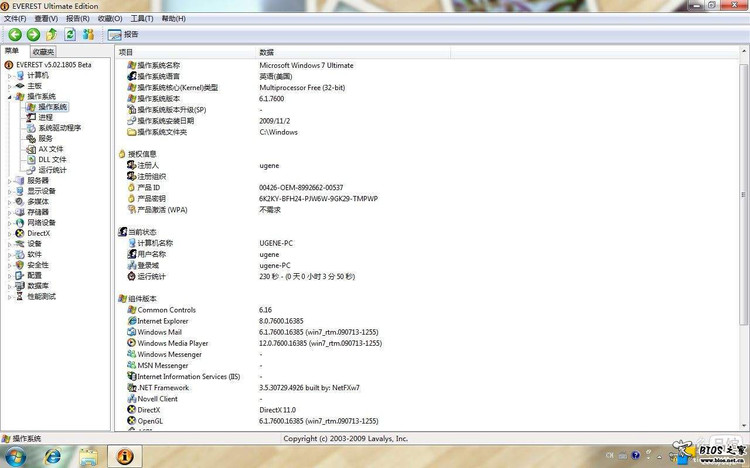Switch to the 收藏夹 tab
Viewport: 750px width, 468px height.
(43, 52)
